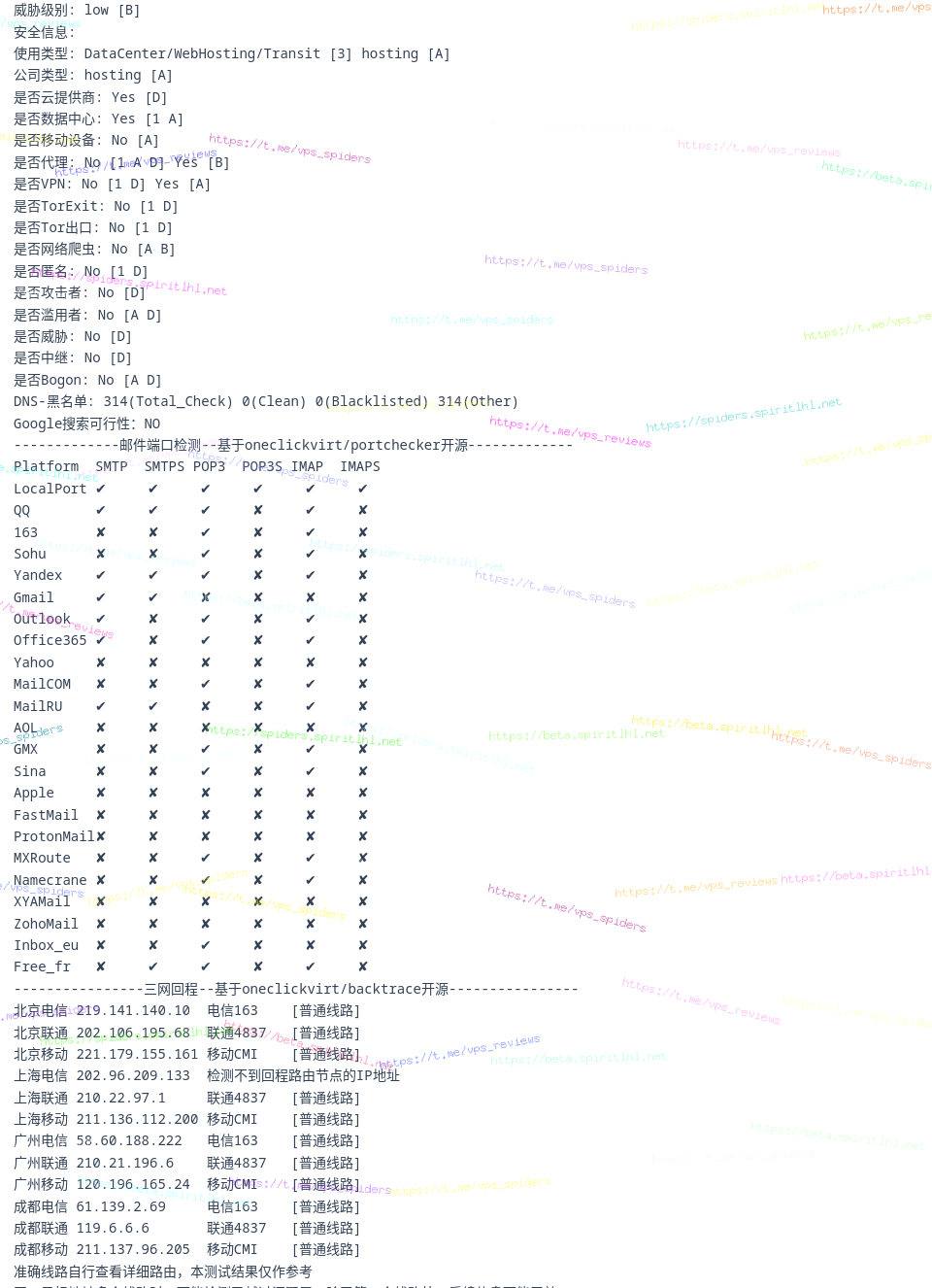Click the "IMAPS" column header
932x1288 pixels.
pos(360,466)
